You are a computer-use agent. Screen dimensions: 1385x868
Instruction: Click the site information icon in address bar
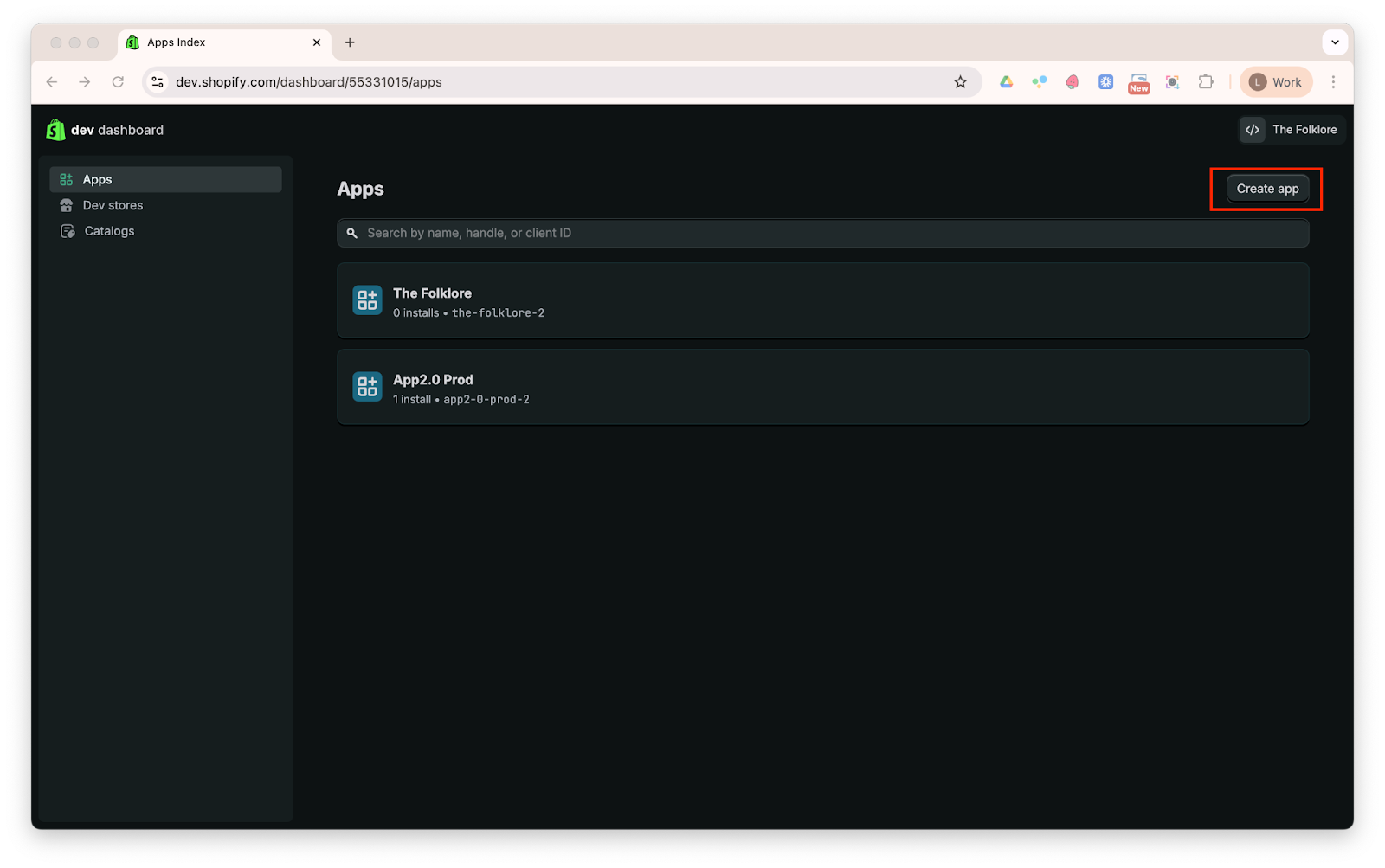click(158, 82)
